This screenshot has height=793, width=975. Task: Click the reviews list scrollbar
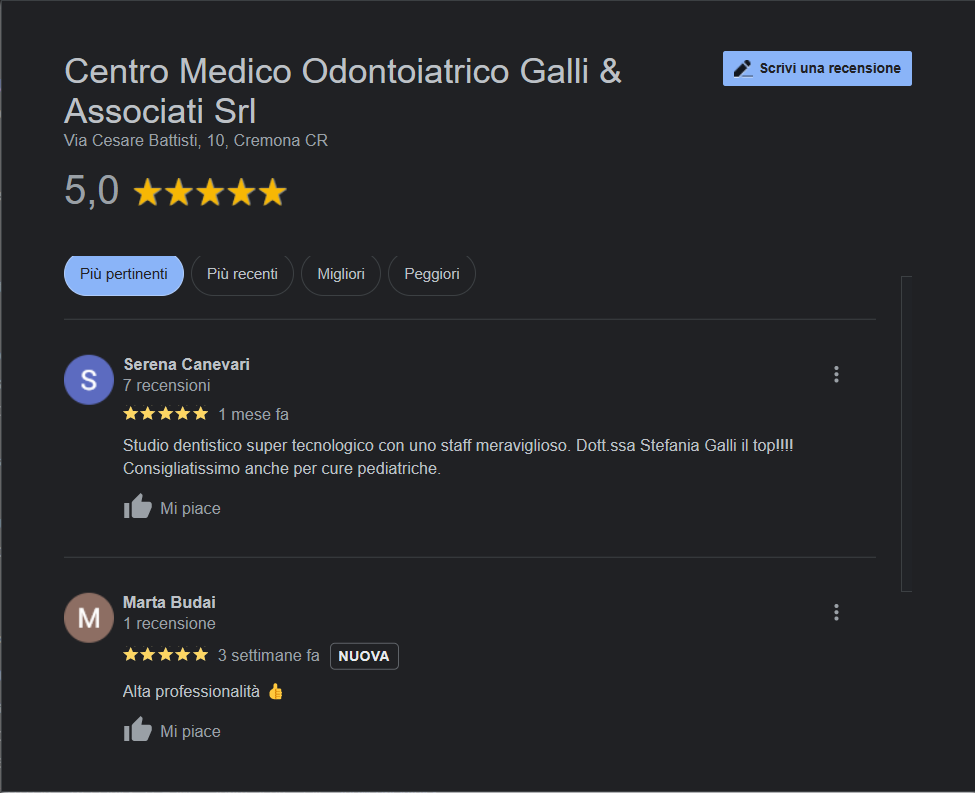pos(906,434)
